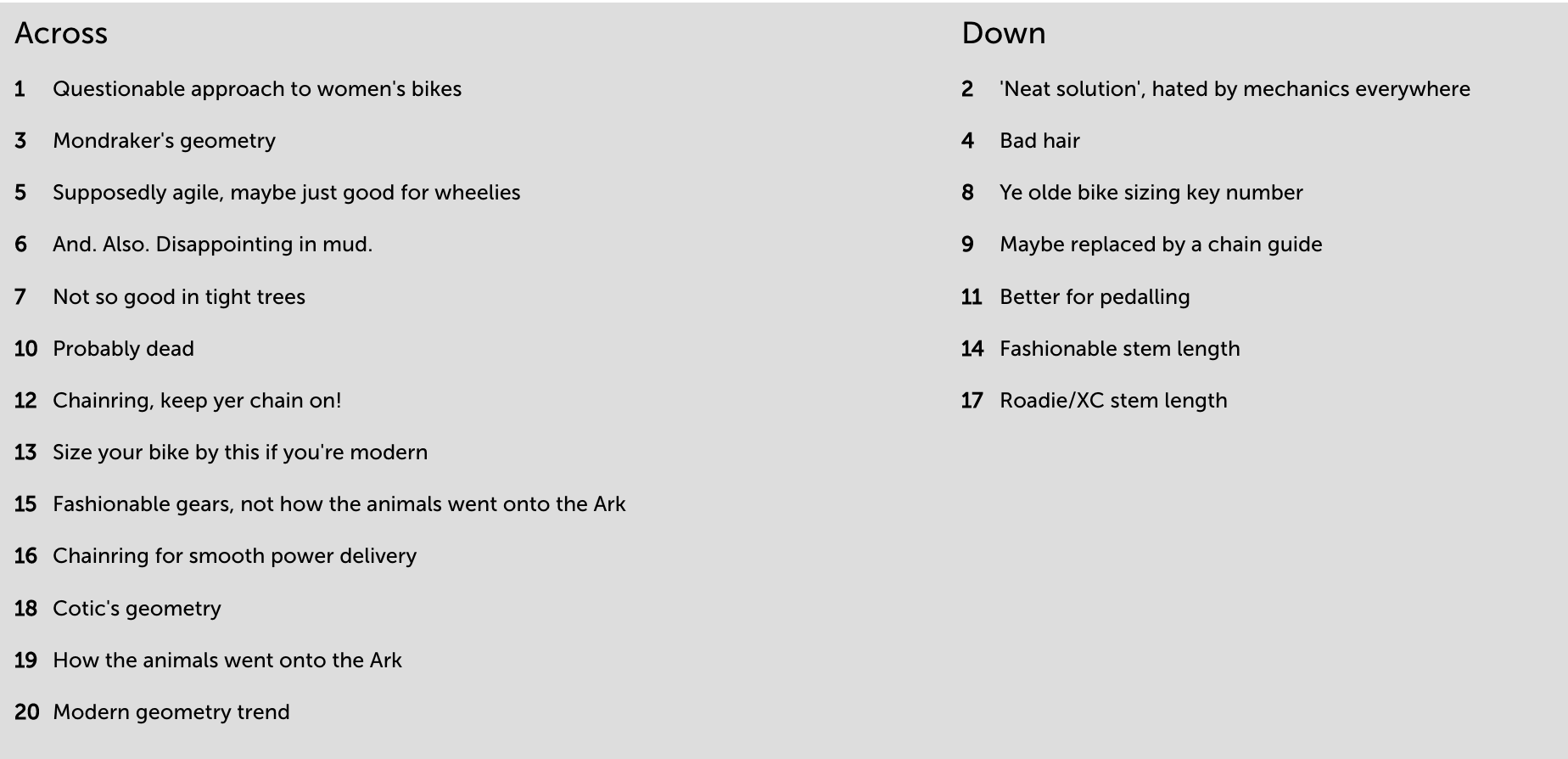This screenshot has width=1568, height=759.
Task: Click 'Ye olde bike sizing key number'
Action: [1151, 193]
